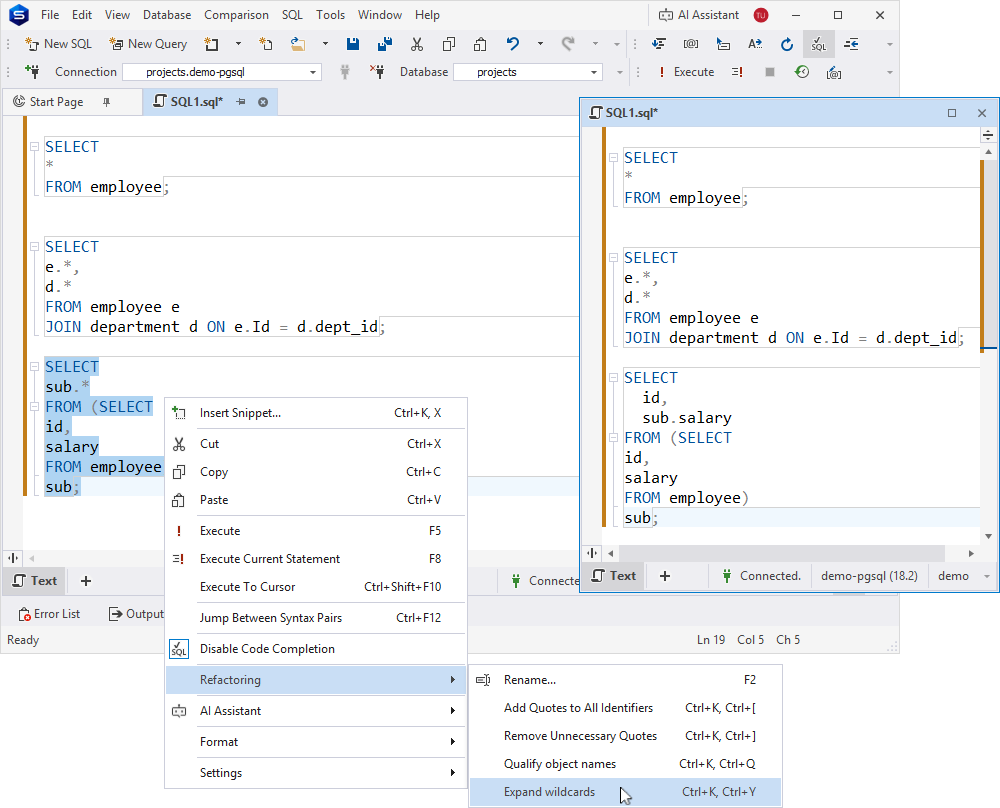Toggle the SQL code completion toolbar icon
Image resolution: width=1000 pixels, height=808 pixels.
tap(819, 44)
